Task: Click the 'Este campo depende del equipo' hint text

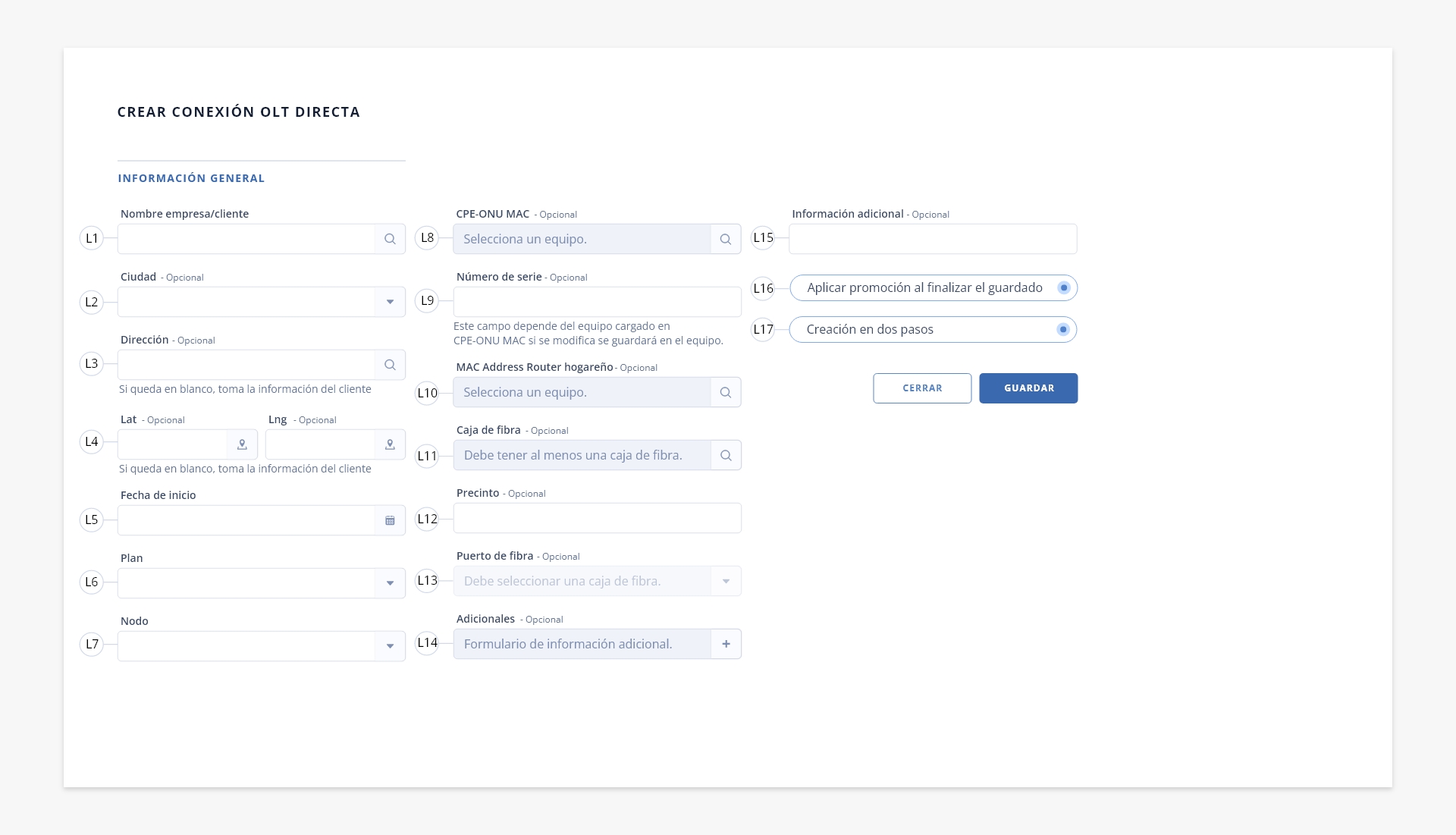Action: pyautogui.click(x=588, y=334)
